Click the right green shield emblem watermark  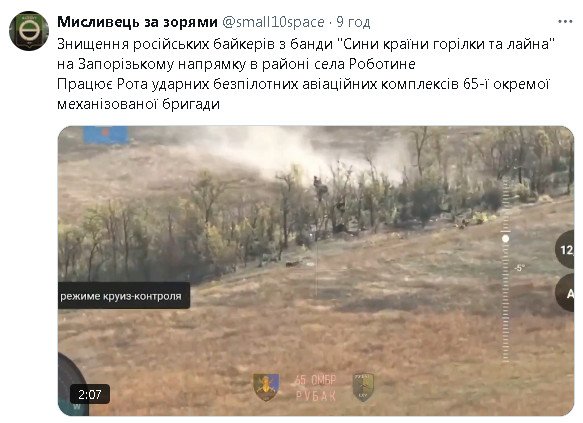click(x=363, y=387)
